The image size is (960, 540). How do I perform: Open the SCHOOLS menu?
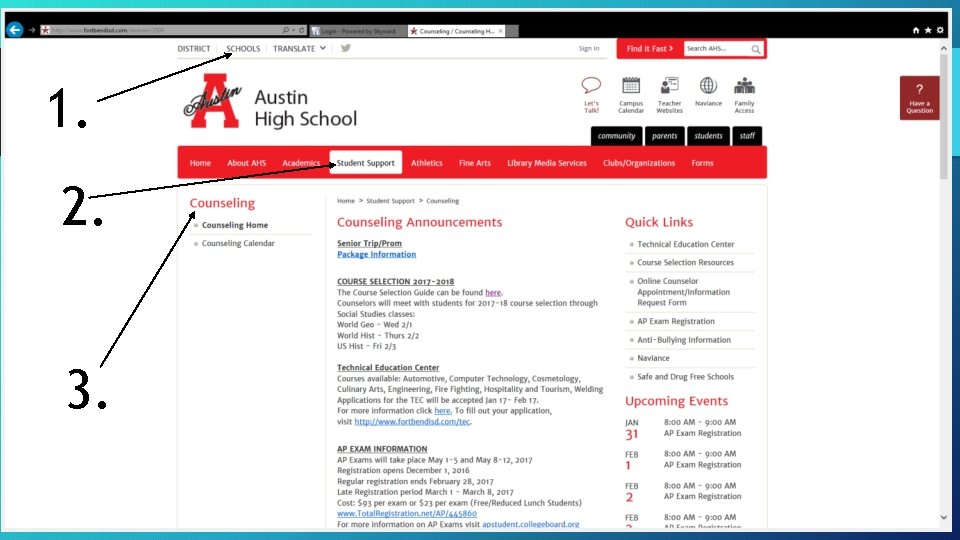click(243, 48)
